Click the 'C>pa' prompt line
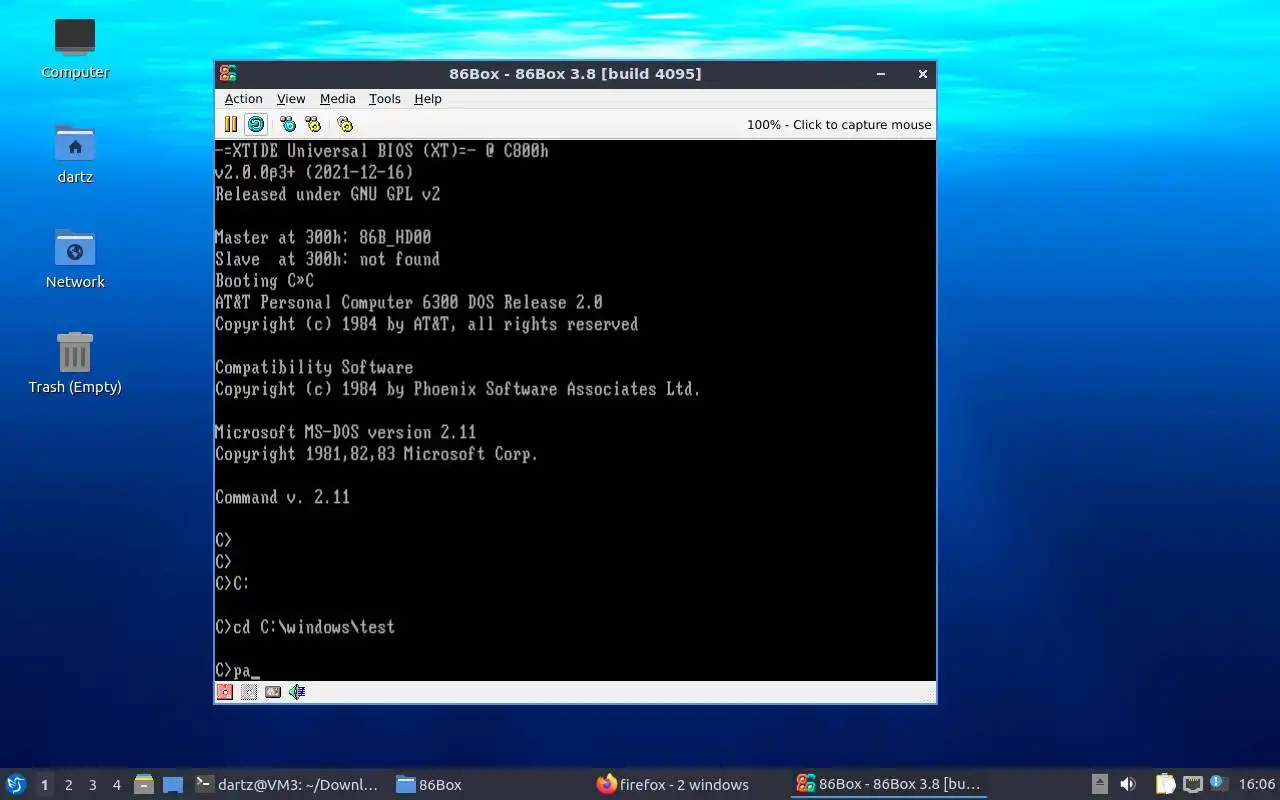The width and height of the screenshot is (1280, 800). click(x=237, y=670)
